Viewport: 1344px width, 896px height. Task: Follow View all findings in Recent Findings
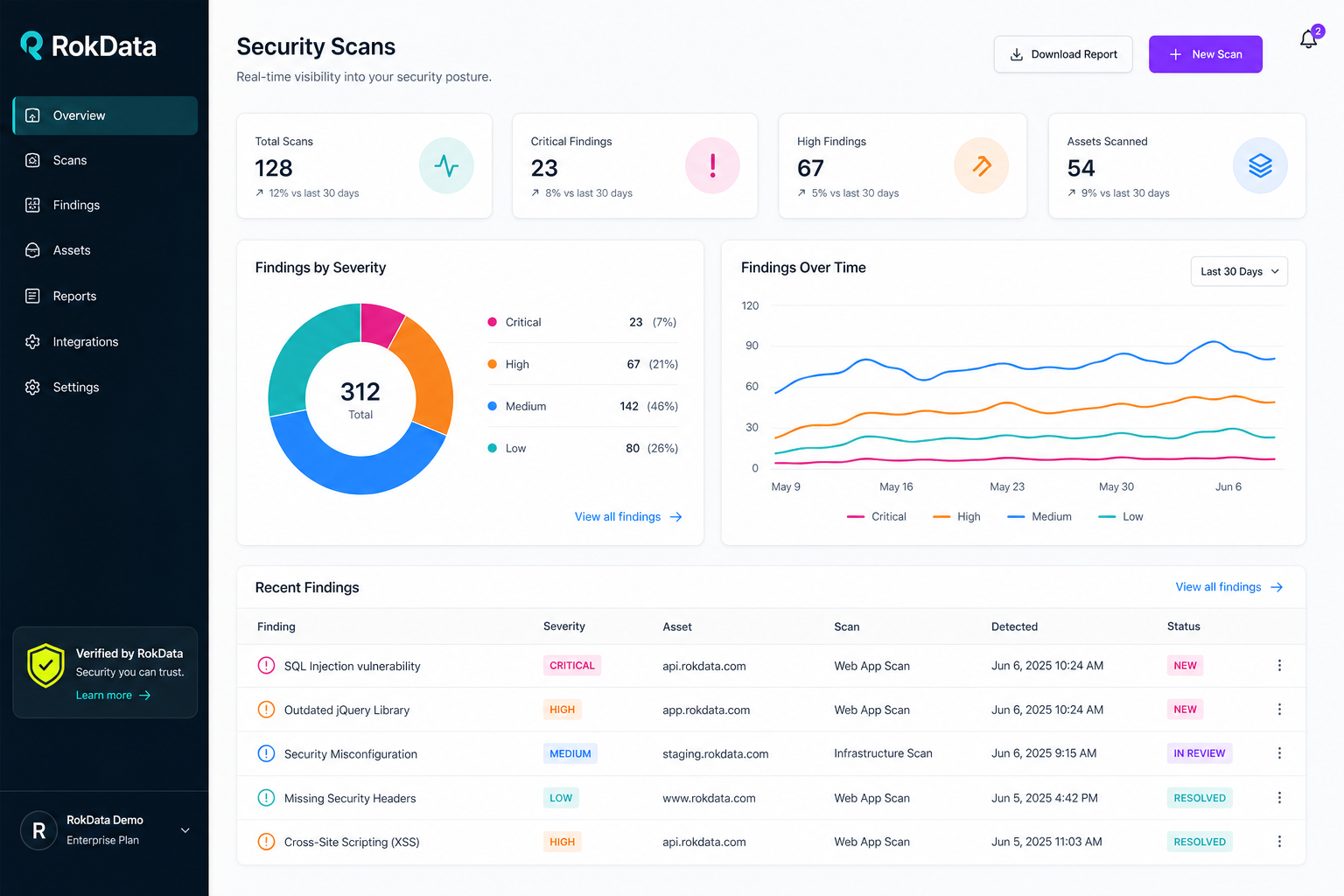point(1229,587)
